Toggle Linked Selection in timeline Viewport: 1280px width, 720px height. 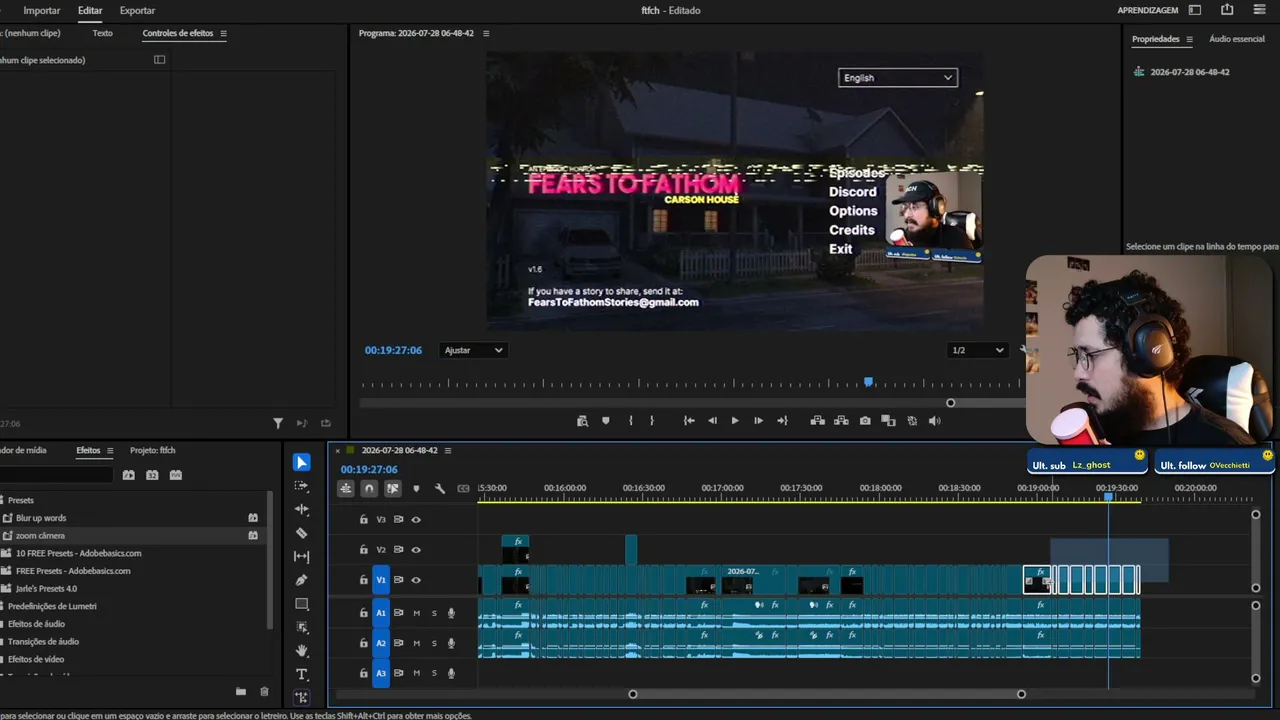click(x=393, y=488)
